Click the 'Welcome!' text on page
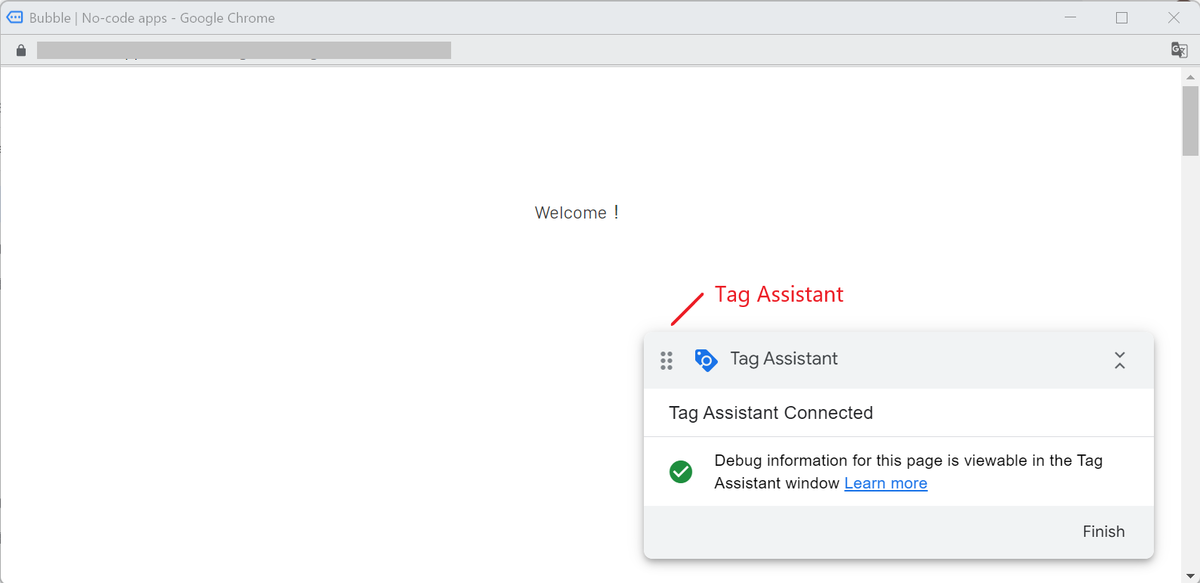The height and width of the screenshot is (583, 1200). point(578,213)
